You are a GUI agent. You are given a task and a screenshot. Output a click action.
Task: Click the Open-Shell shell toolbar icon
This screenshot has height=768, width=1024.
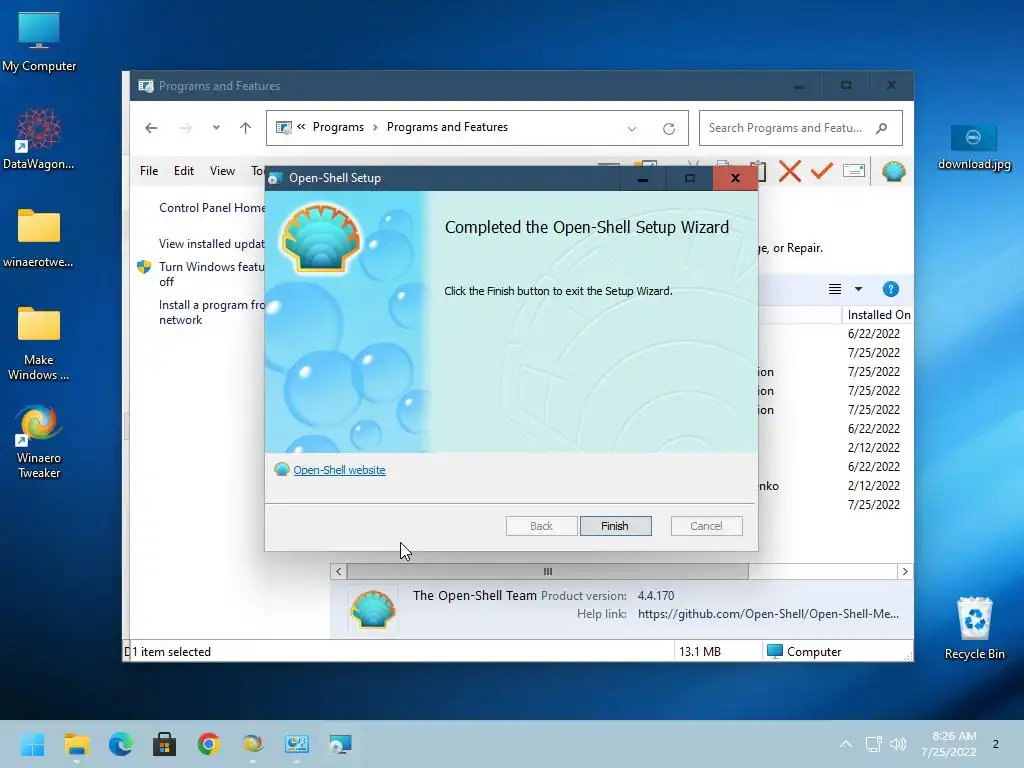tap(893, 171)
